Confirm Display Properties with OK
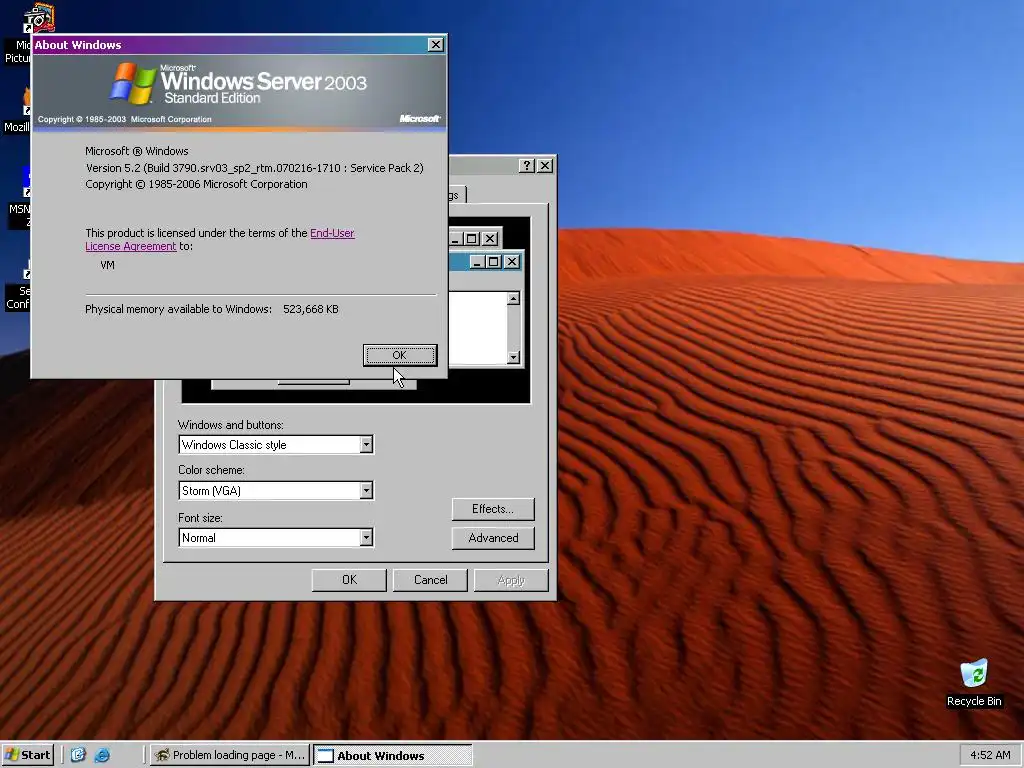 tap(349, 580)
